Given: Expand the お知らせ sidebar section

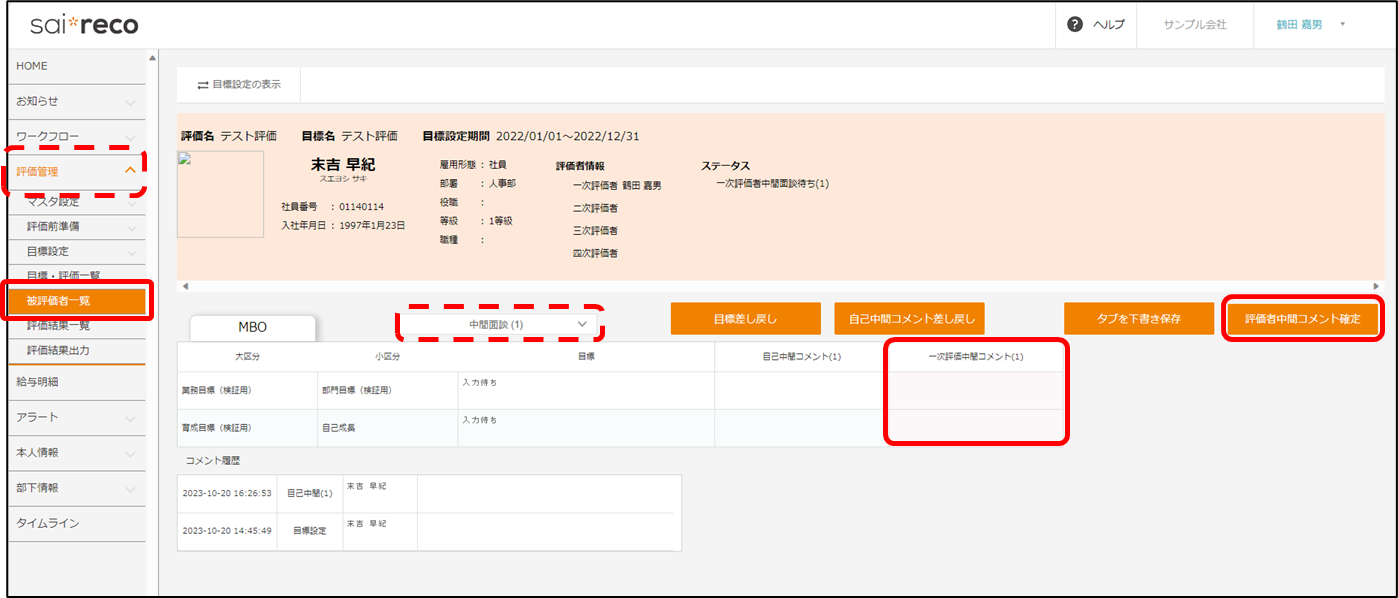Looking at the screenshot, I should pyautogui.click(x=130, y=102).
